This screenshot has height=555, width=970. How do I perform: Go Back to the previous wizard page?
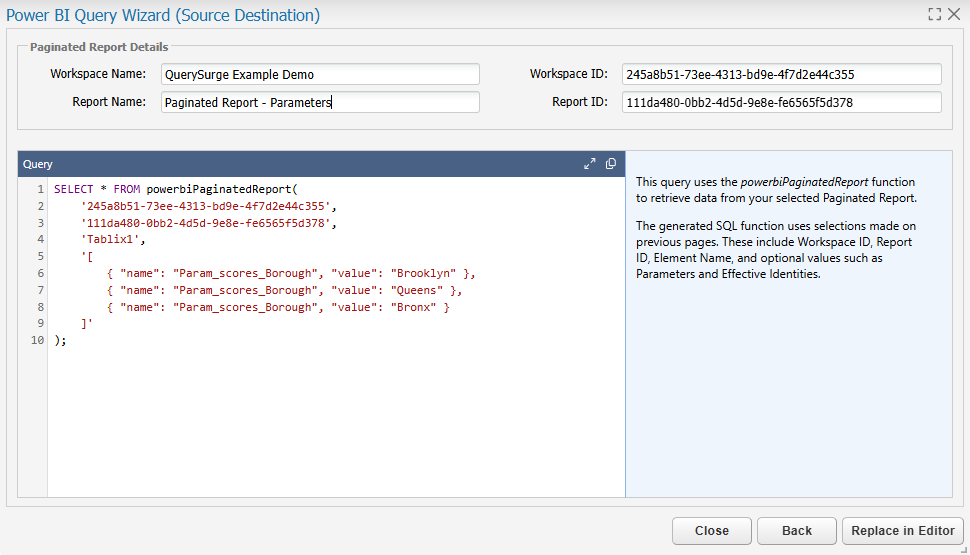pos(797,531)
